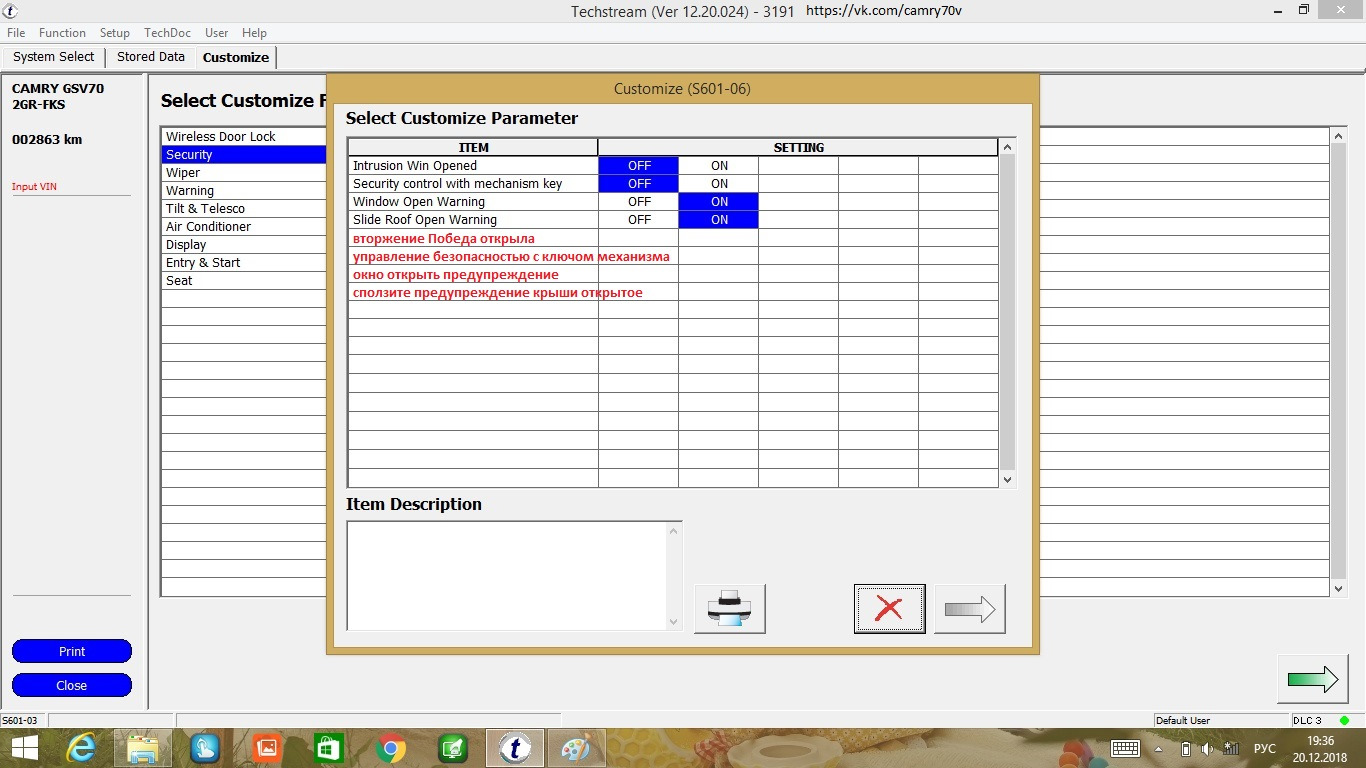The width and height of the screenshot is (1366, 768).
Task: Click the blue Close button
Action: [x=72, y=685]
